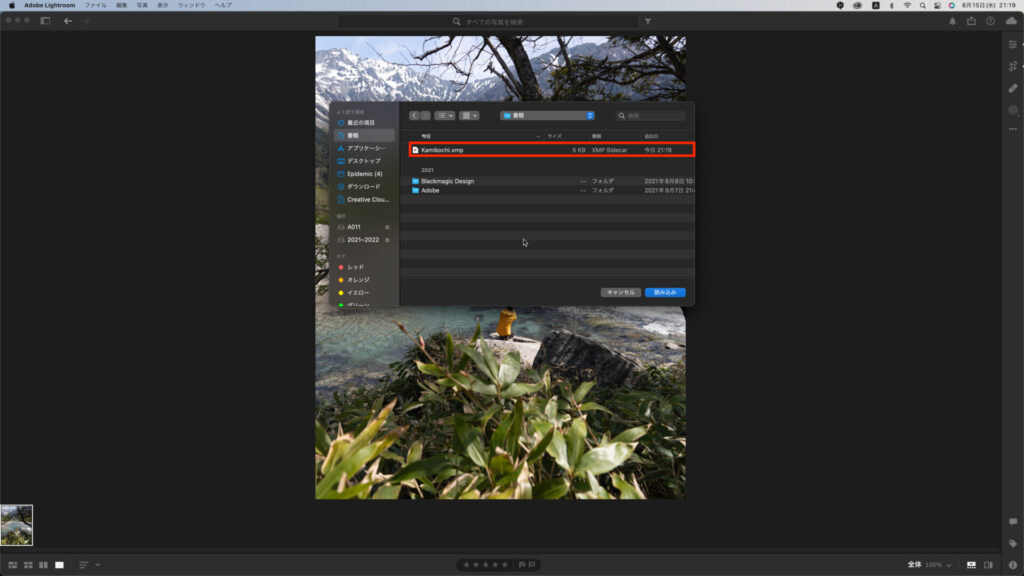Click the Cancel (キャンセル) button
This screenshot has width=1024, height=576.
[x=620, y=292]
